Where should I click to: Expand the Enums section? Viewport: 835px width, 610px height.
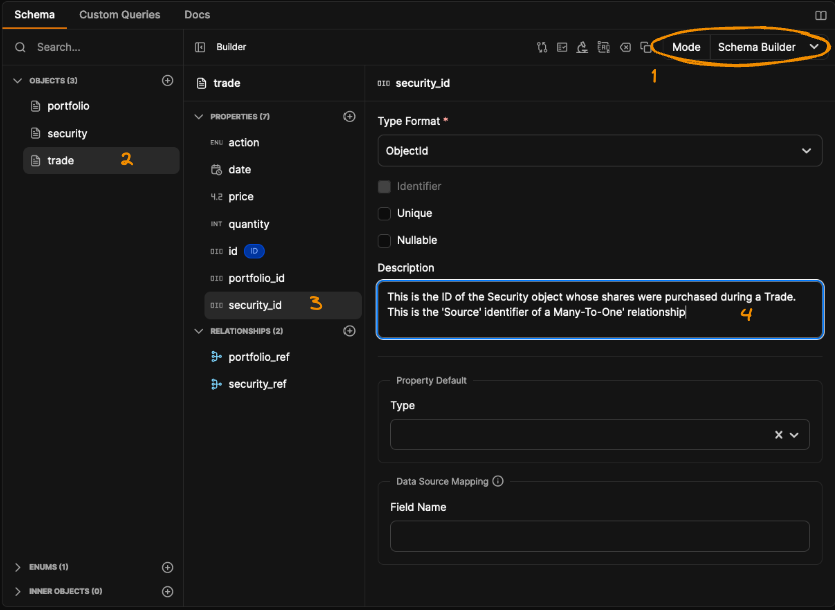point(18,567)
